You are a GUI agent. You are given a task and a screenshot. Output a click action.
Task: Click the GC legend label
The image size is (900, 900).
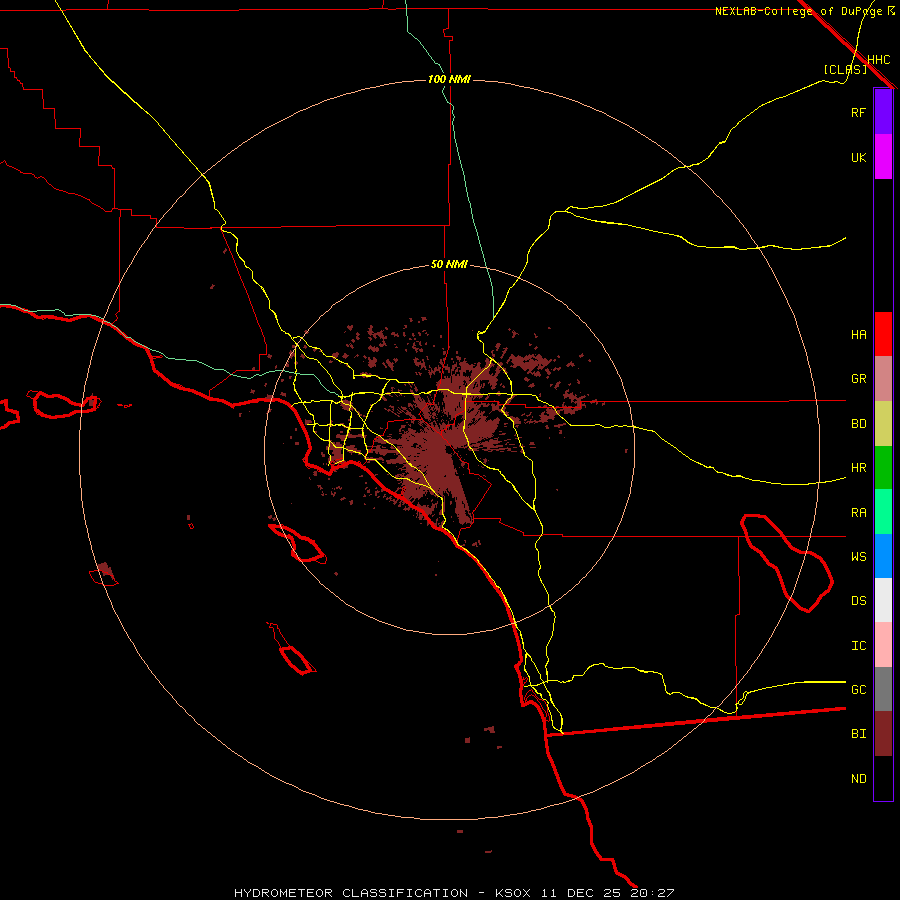pyautogui.click(x=858, y=690)
